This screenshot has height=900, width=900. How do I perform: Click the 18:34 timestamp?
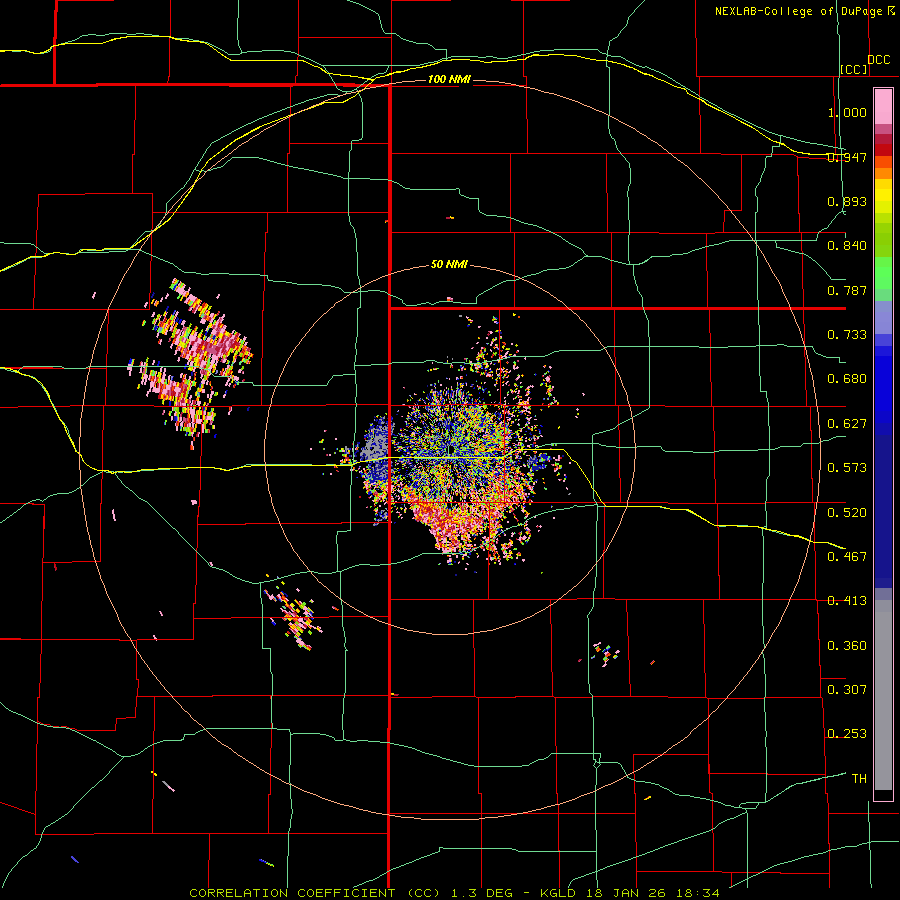[x=700, y=893]
